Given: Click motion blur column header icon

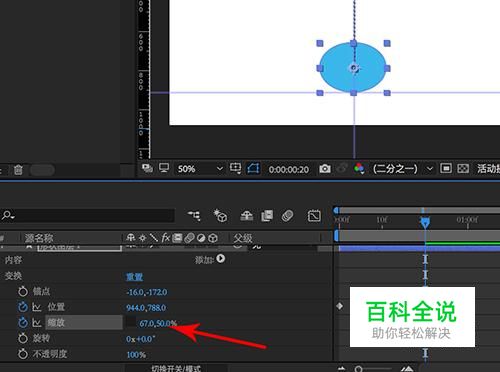Looking at the screenshot, I should [x=189, y=238].
